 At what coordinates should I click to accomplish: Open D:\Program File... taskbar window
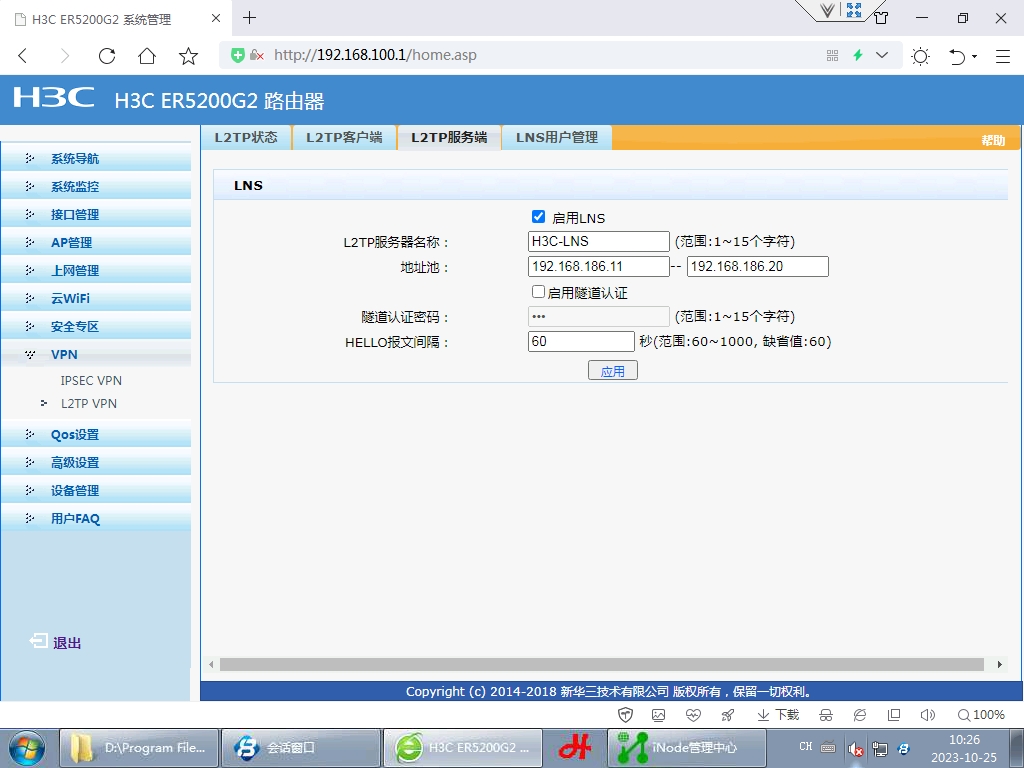(139, 748)
